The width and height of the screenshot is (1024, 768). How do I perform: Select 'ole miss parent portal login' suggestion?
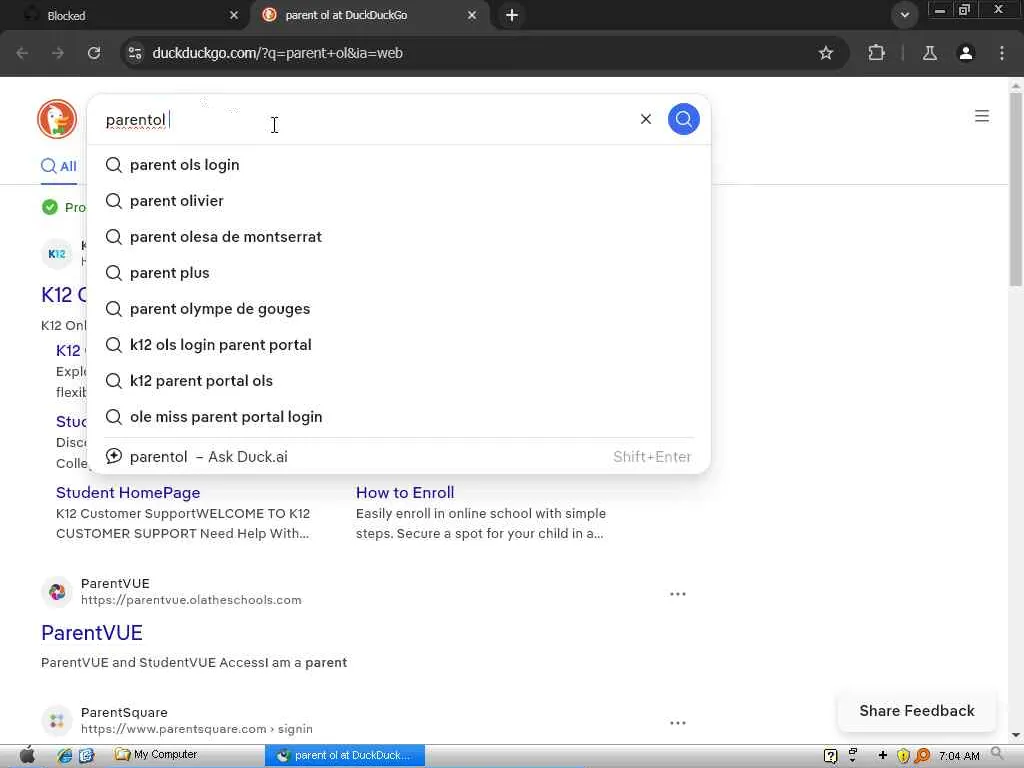tap(398, 416)
